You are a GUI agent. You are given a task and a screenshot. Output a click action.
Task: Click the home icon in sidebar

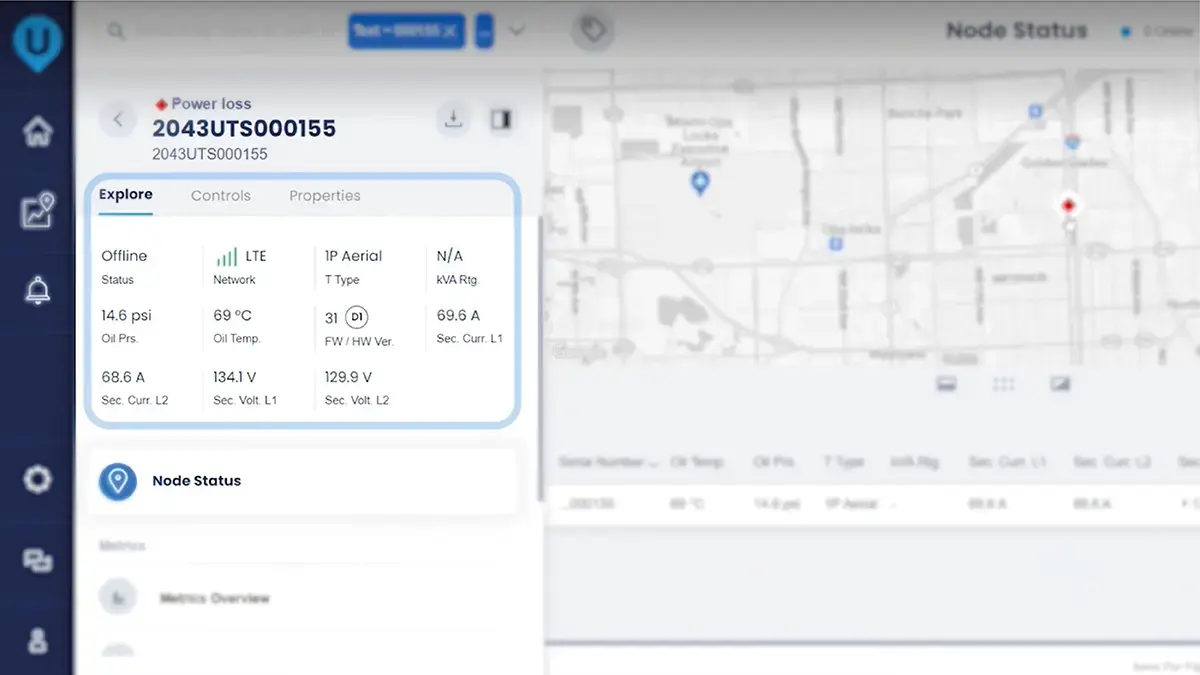pyautogui.click(x=38, y=130)
